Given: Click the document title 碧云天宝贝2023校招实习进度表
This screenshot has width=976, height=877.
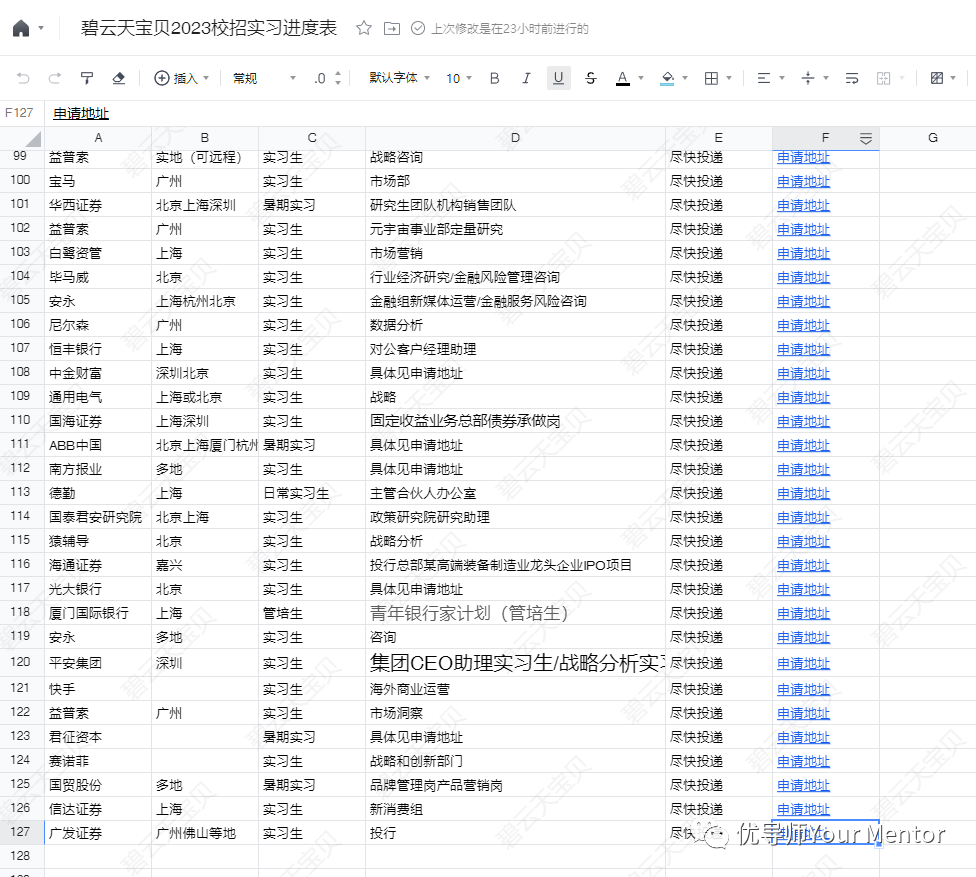Looking at the screenshot, I should point(209,28).
